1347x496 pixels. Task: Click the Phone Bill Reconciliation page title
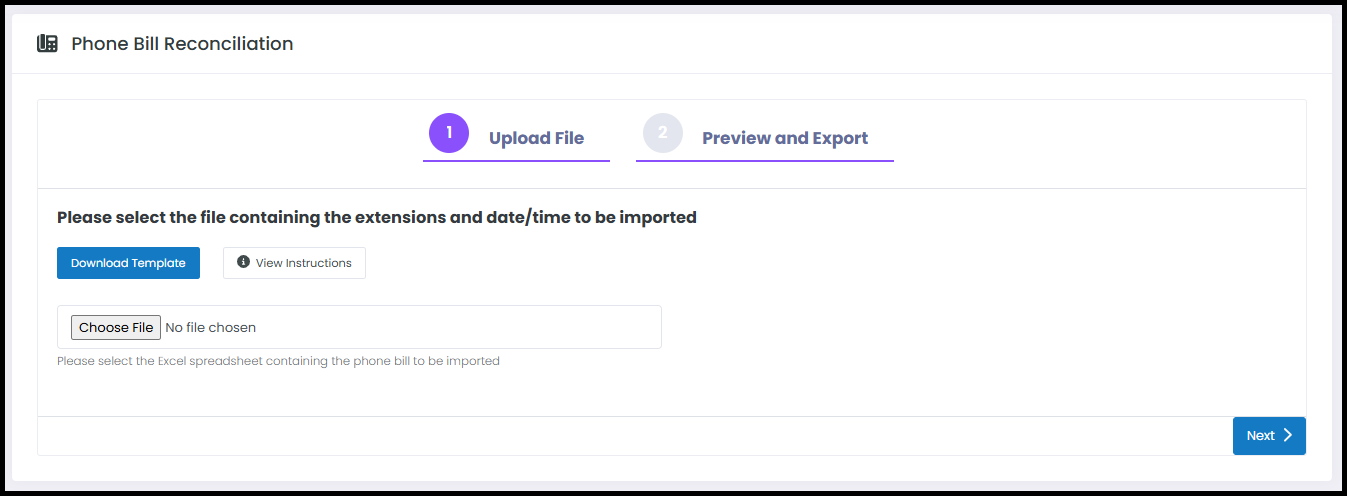pyautogui.click(x=182, y=44)
